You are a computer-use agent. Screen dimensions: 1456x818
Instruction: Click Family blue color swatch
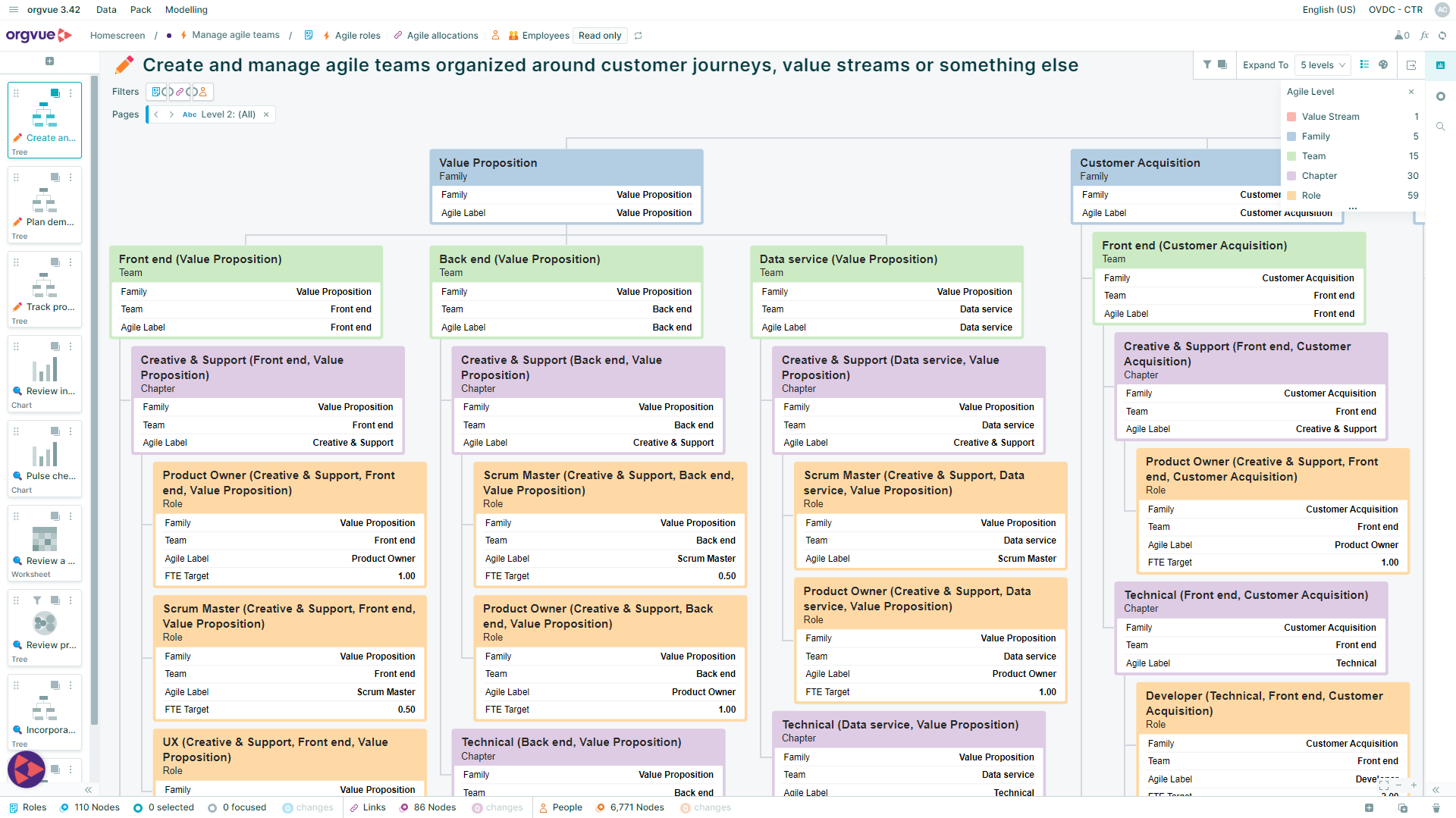tap(1291, 136)
